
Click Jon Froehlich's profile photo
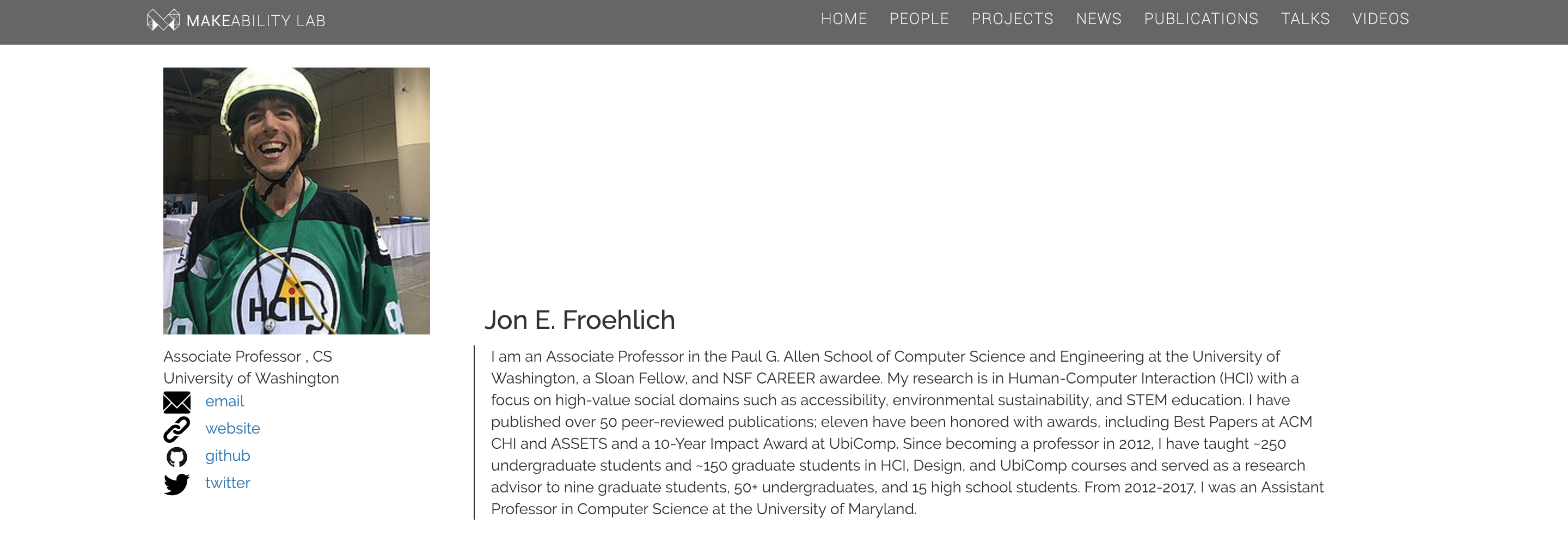point(296,201)
